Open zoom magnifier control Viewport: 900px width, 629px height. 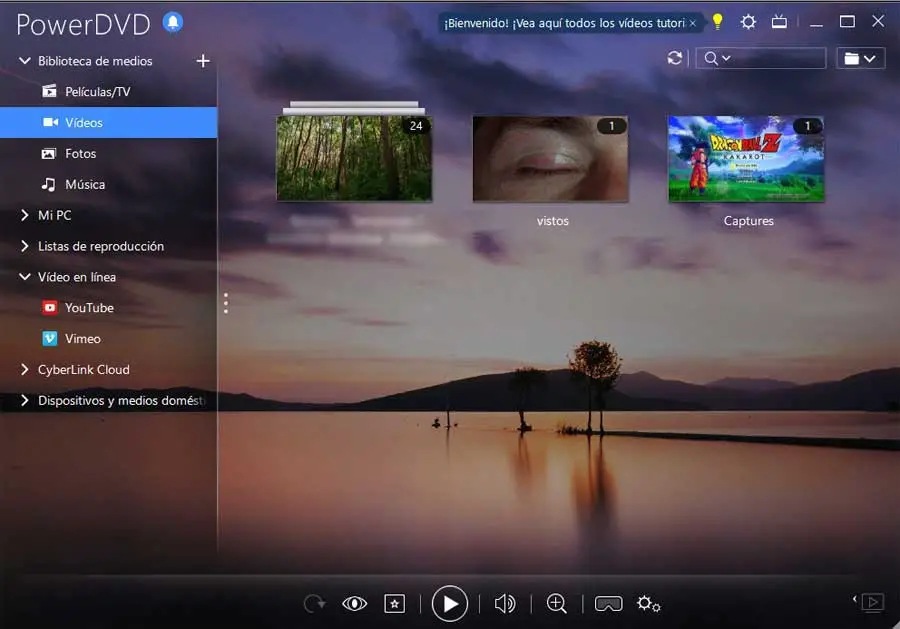(x=557, y=603)
